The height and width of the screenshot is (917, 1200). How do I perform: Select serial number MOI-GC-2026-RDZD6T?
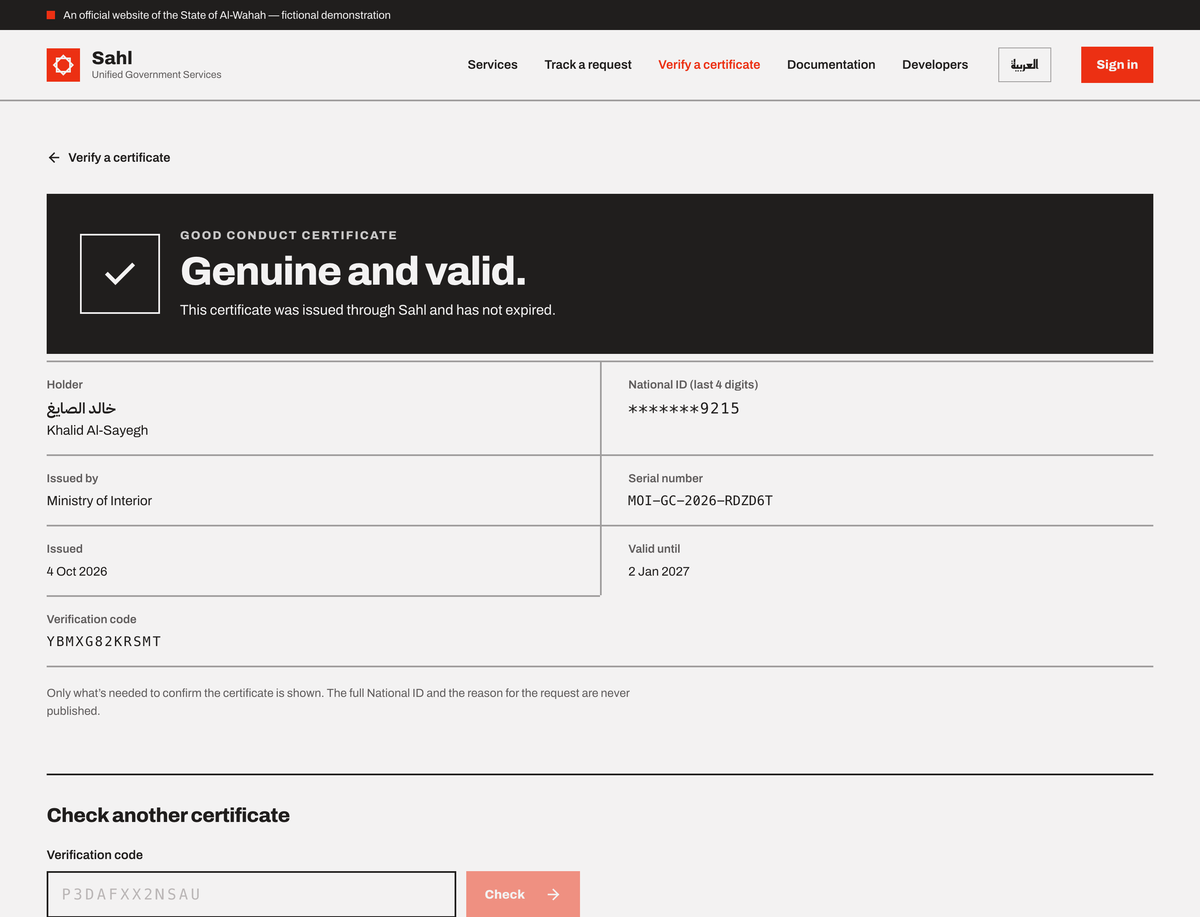[700, 501]
